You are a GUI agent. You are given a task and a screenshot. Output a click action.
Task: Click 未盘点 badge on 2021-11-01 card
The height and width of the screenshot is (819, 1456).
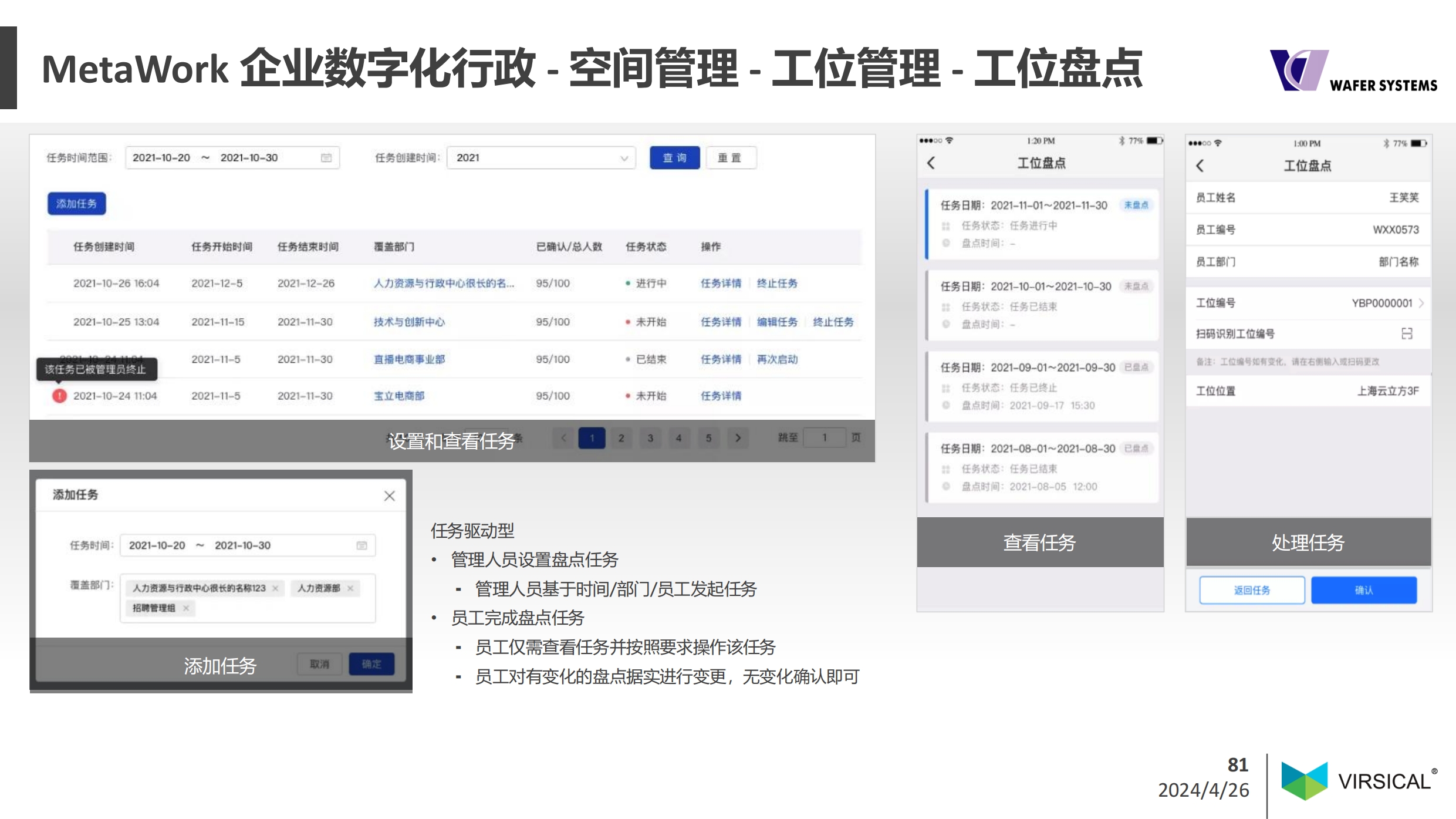tap(1136, 205)
